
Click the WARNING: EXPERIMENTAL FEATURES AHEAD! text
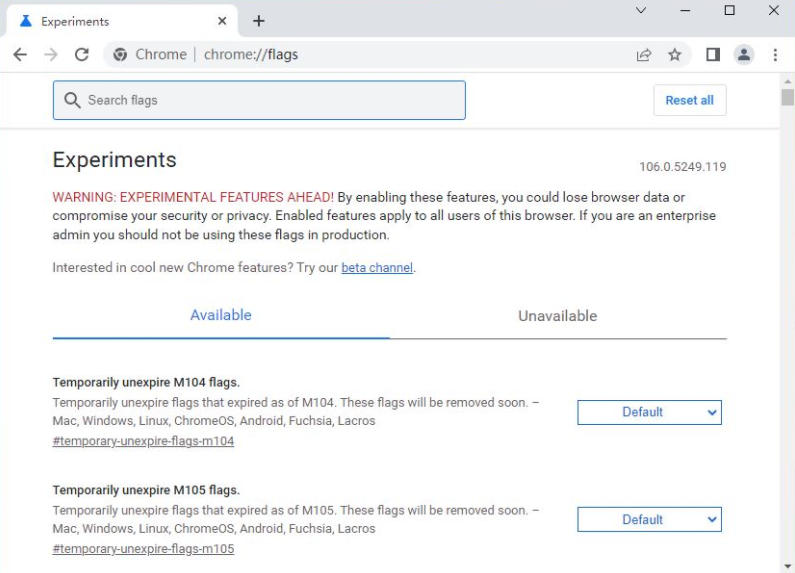tap(193, 197)
